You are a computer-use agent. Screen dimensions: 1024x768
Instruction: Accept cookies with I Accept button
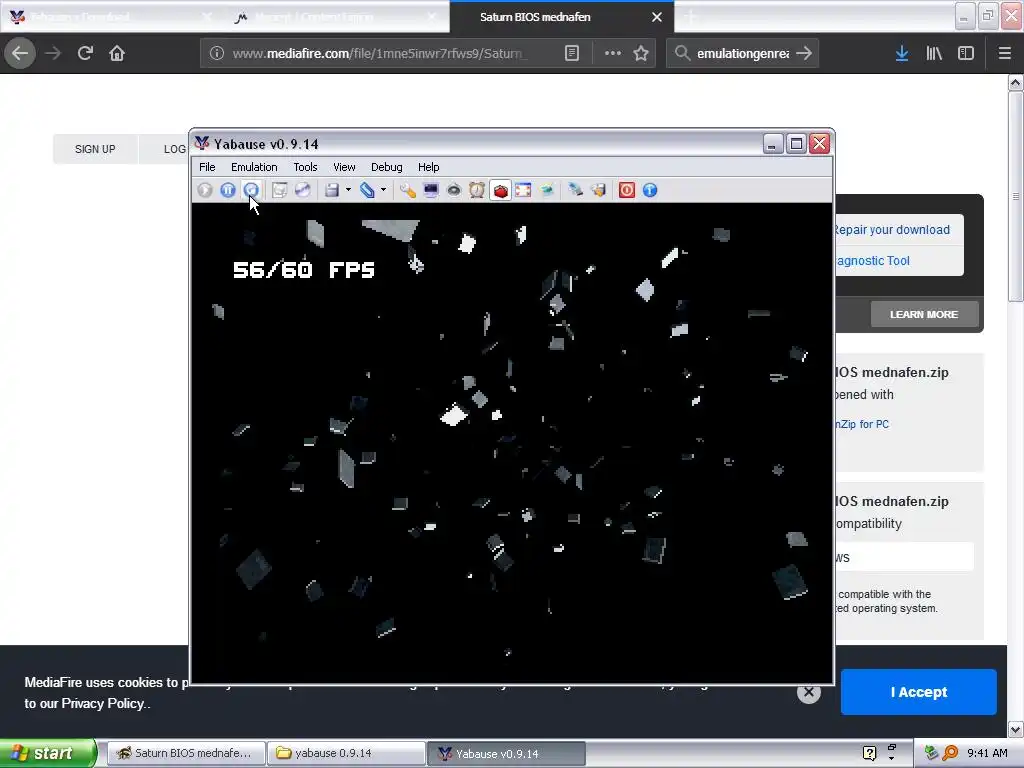coord(918,692)
